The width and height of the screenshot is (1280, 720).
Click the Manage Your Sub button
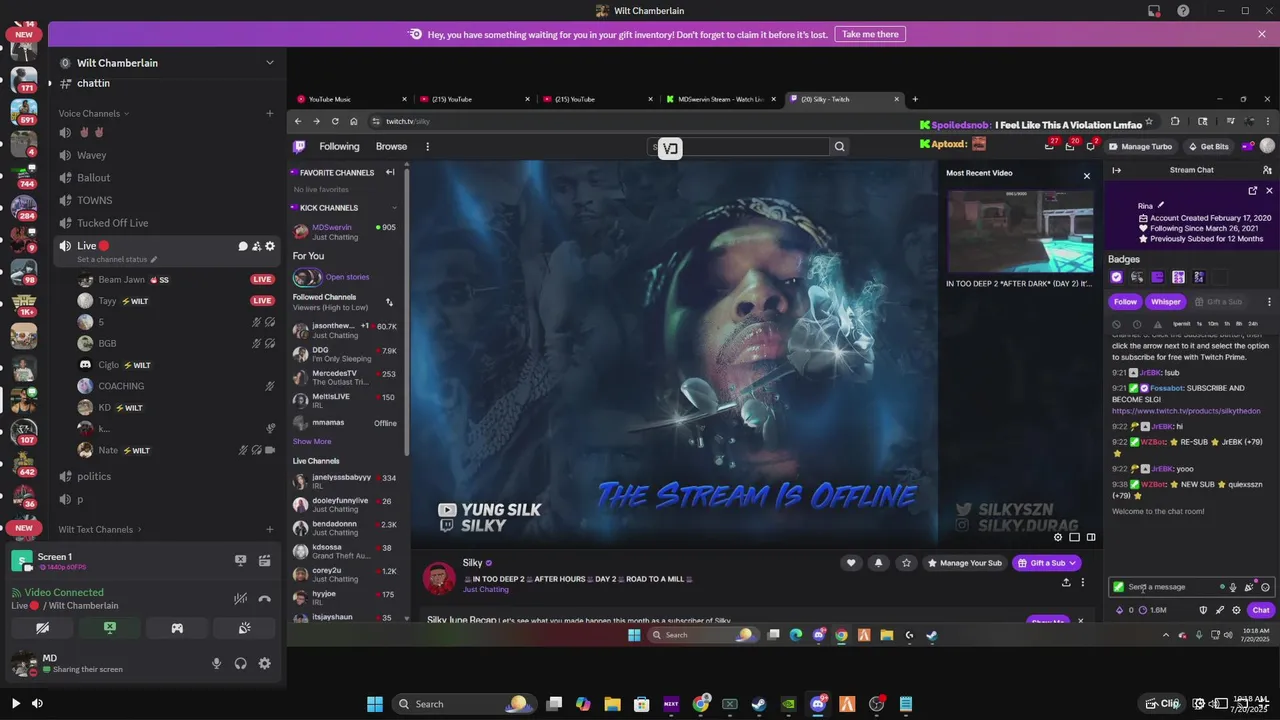point(964,563)
